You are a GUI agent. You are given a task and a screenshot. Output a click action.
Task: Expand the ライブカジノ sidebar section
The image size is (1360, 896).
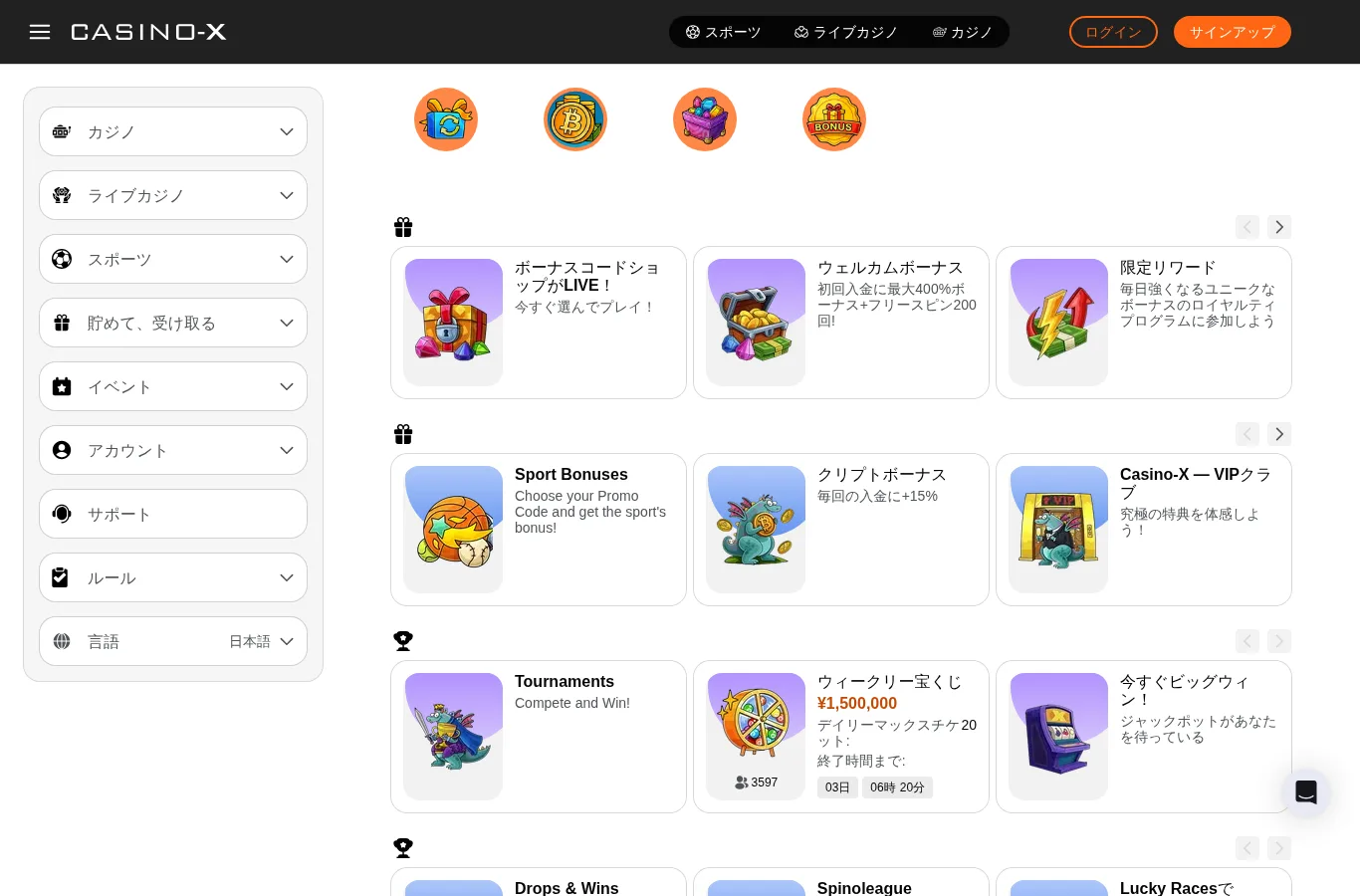173,195
